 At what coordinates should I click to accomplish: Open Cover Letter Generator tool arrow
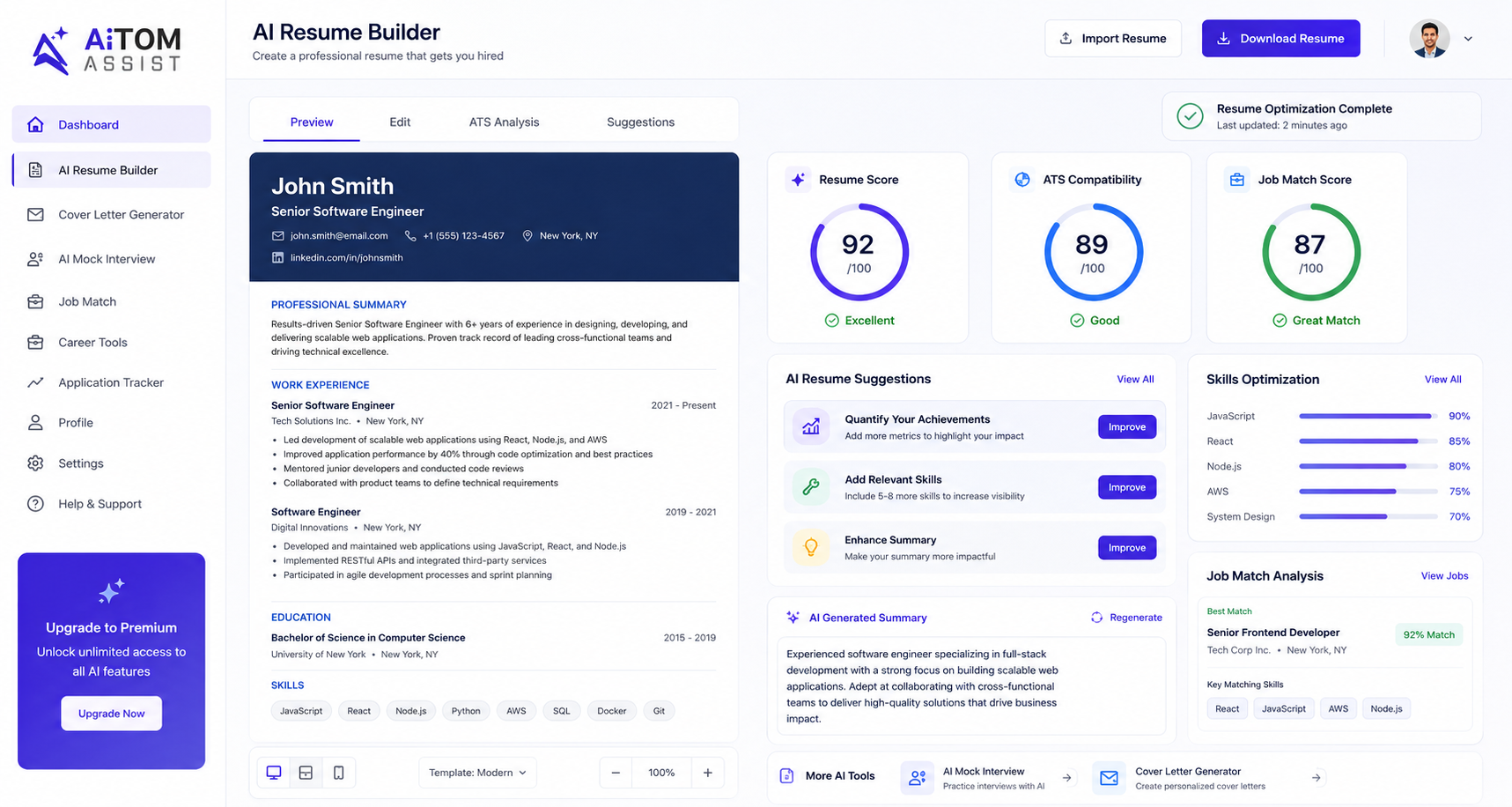tap(1317, 778)
